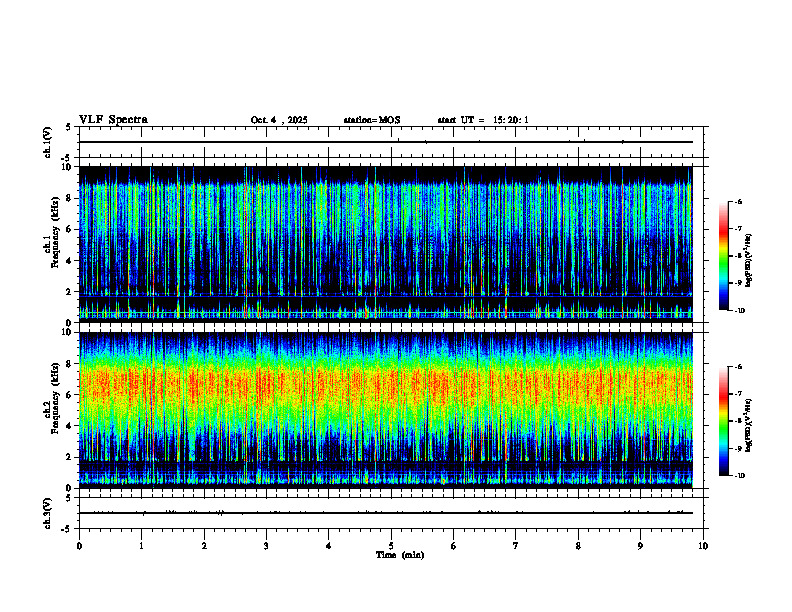Viewport: 792px width, 612px height.
Task: Click time axis tick label "6"
Action: tap(453, 546)
